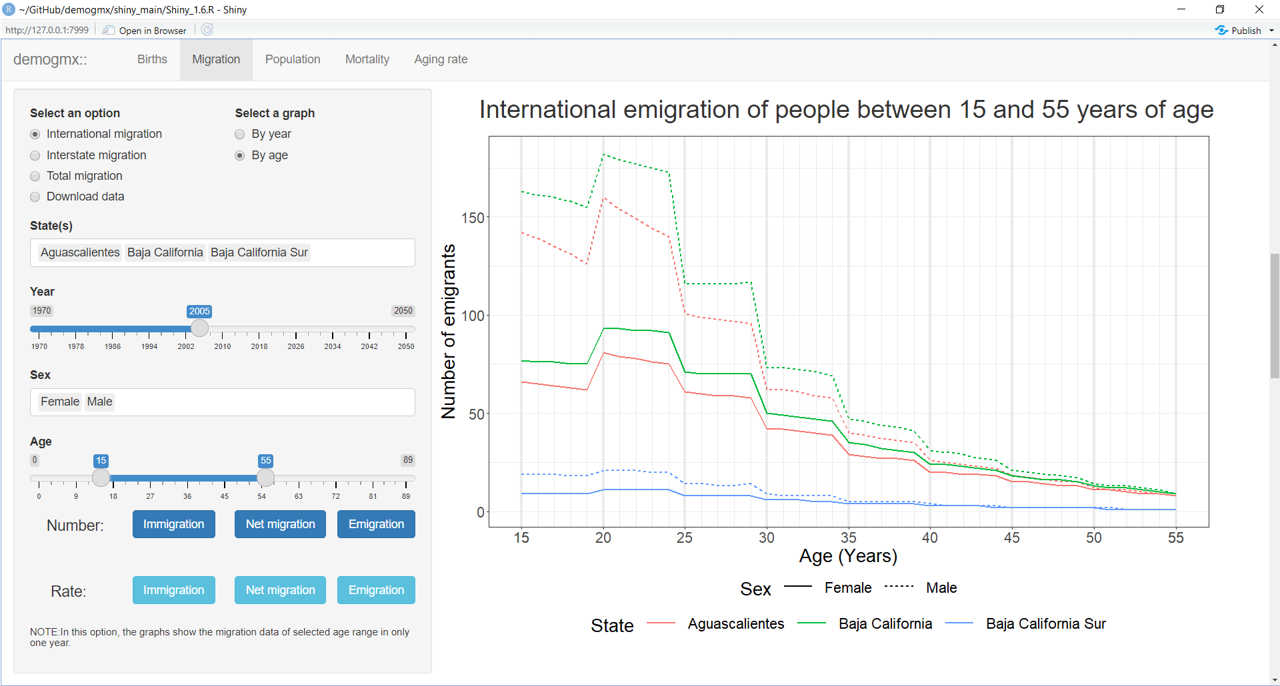1280x686 pixels.
Task: Go to the Aging rate tab
Action: [x=440, y=59]
